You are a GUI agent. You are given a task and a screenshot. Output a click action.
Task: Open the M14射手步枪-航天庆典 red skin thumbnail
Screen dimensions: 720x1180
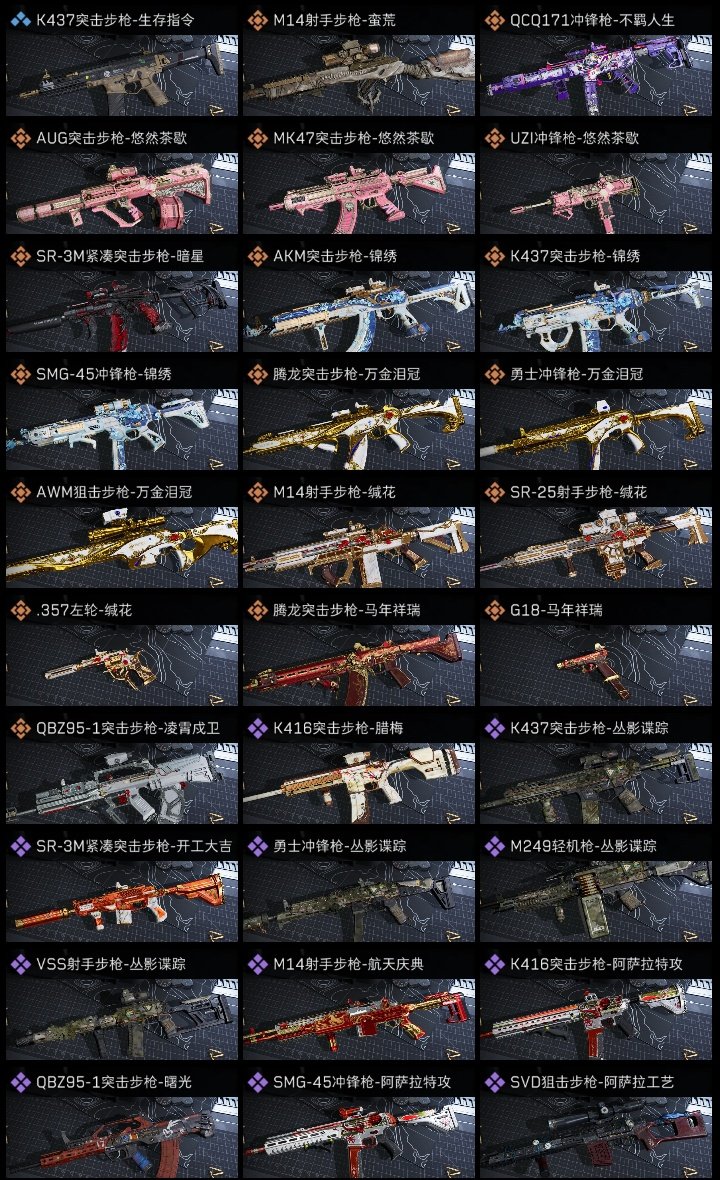[x=359, y=1020]
